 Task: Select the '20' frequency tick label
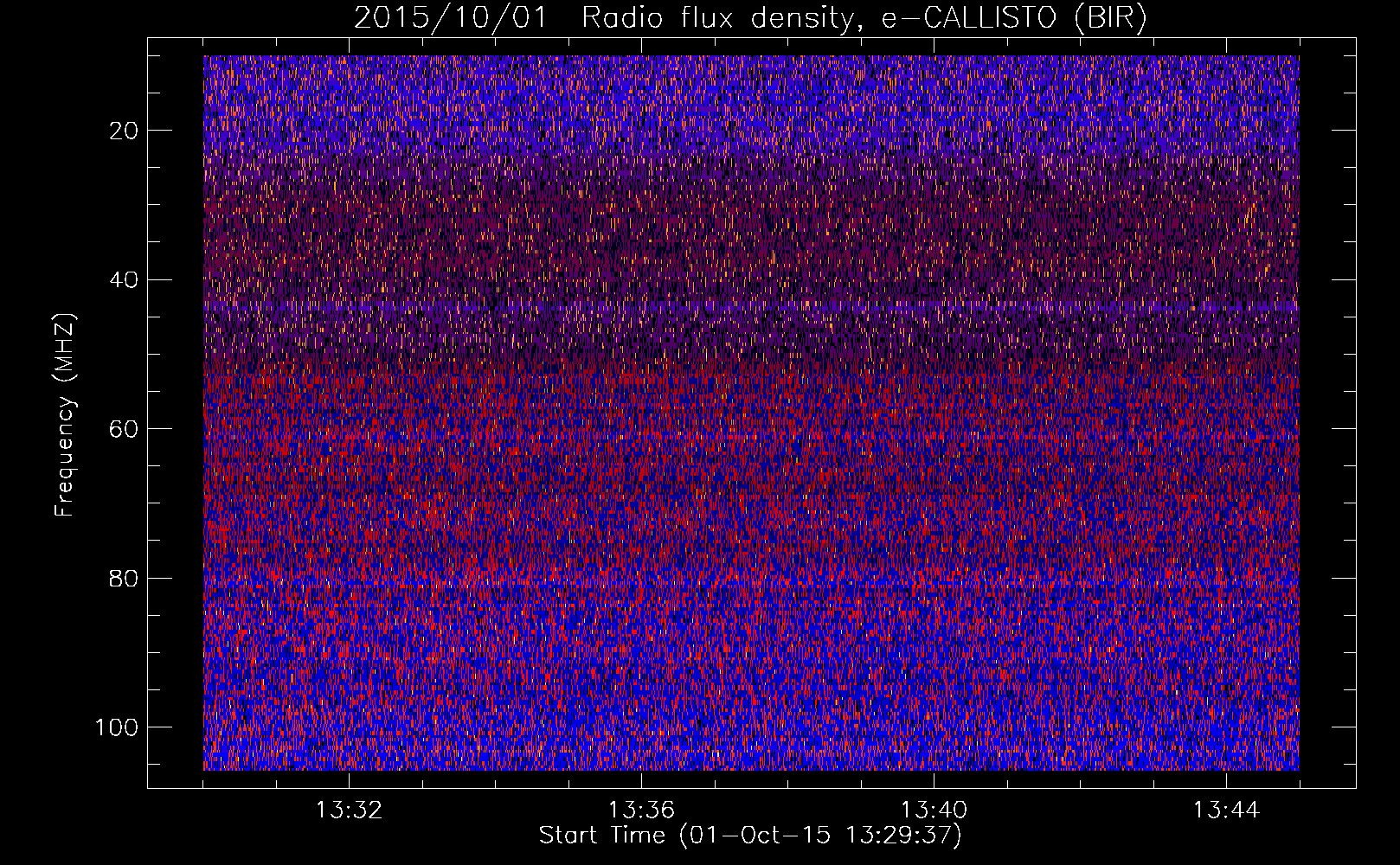125,131
